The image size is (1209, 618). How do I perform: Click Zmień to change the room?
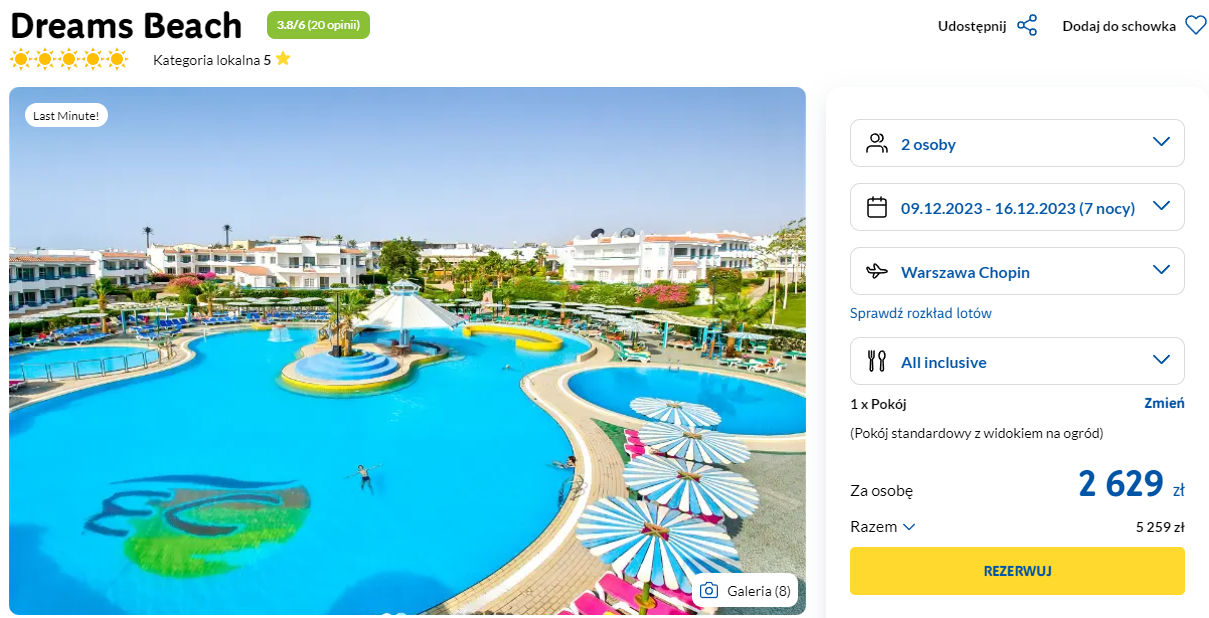click(1164, 403)
